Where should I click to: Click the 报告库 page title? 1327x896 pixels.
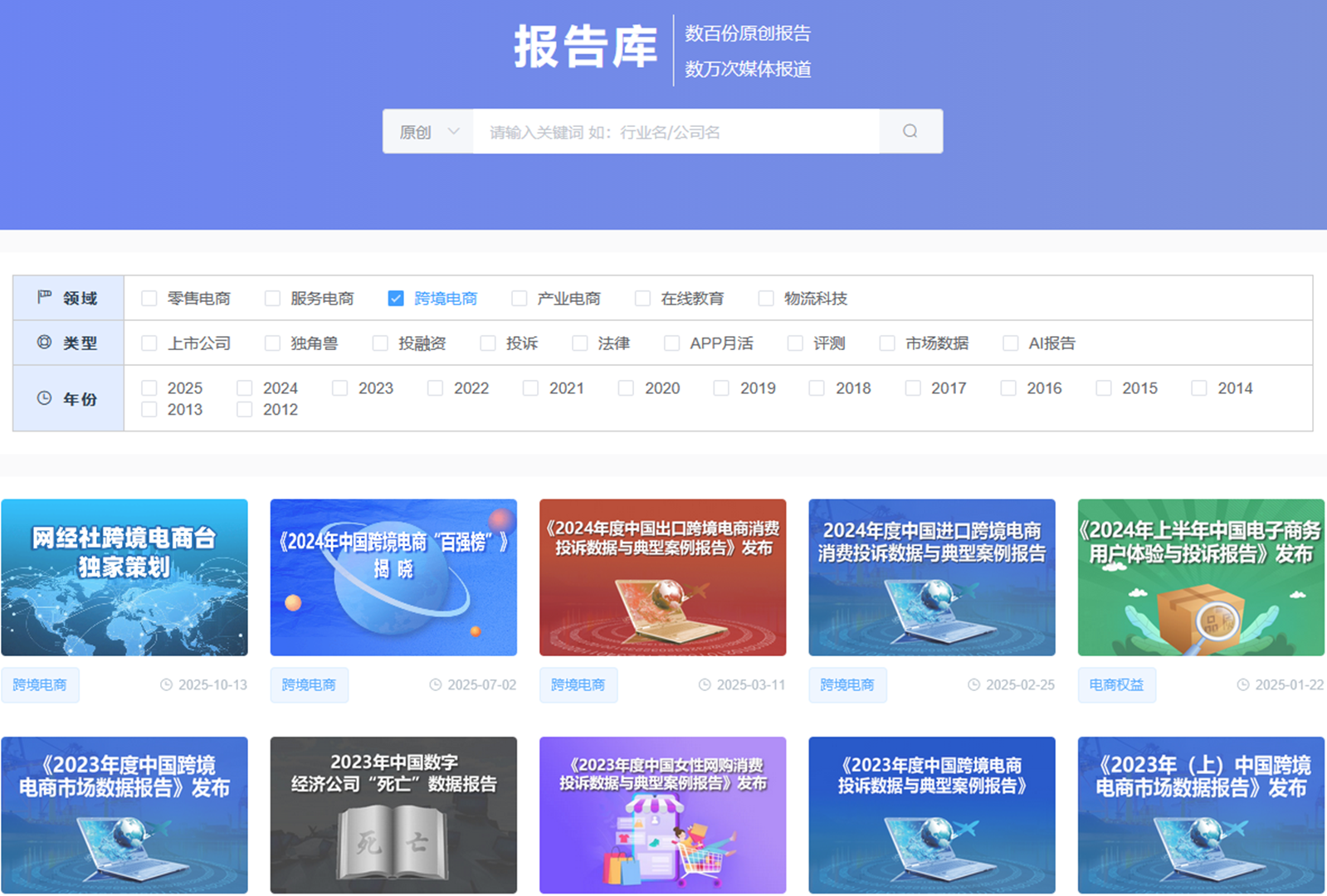(585, 47)
